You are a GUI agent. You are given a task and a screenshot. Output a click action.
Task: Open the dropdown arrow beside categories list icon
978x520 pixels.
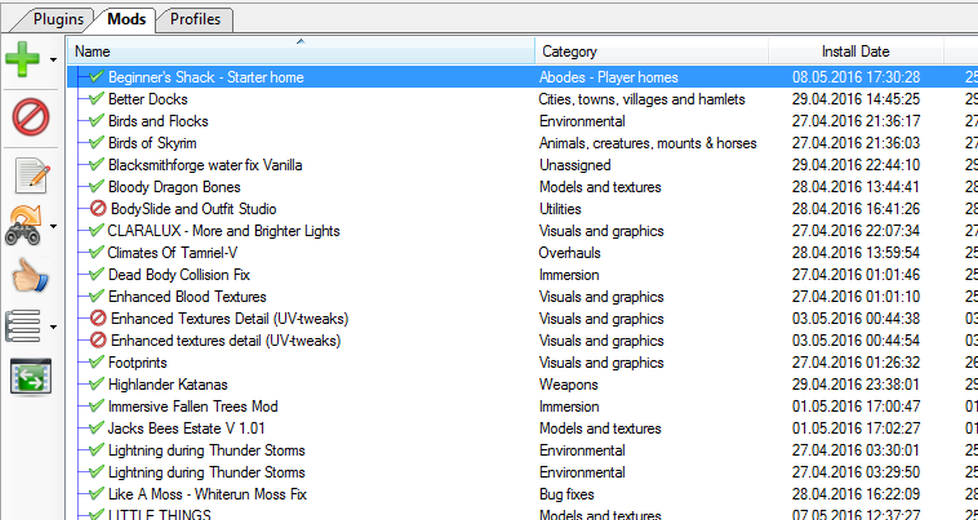[53, 327]
